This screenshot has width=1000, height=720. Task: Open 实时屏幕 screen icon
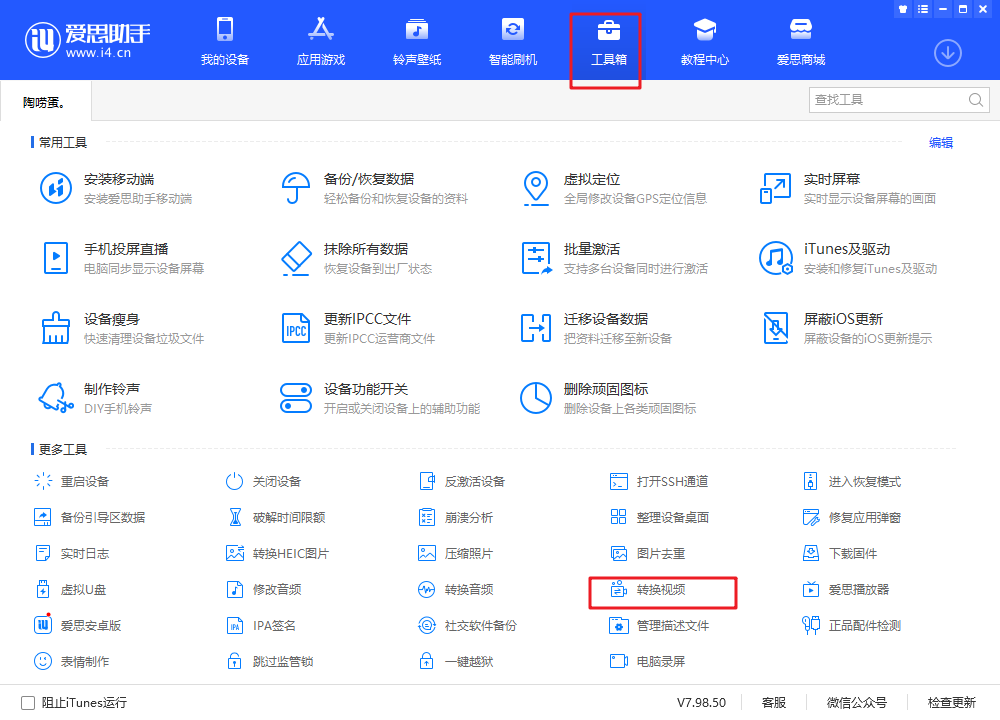pos(776,188)
